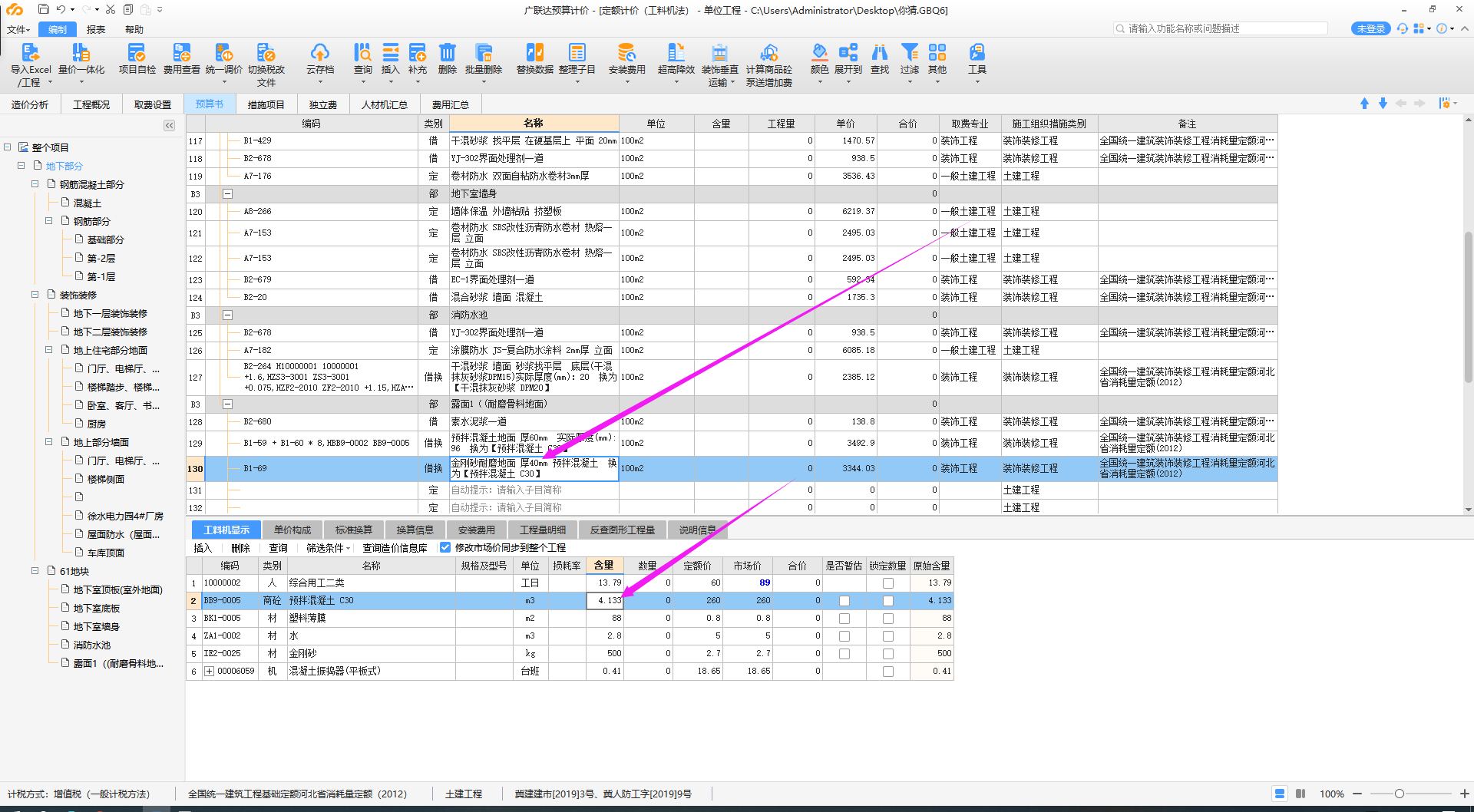Click 装饰垂直运输 toolbar icon
Viewport: 1474px width, 812px height.
click(x=719, y=52)
